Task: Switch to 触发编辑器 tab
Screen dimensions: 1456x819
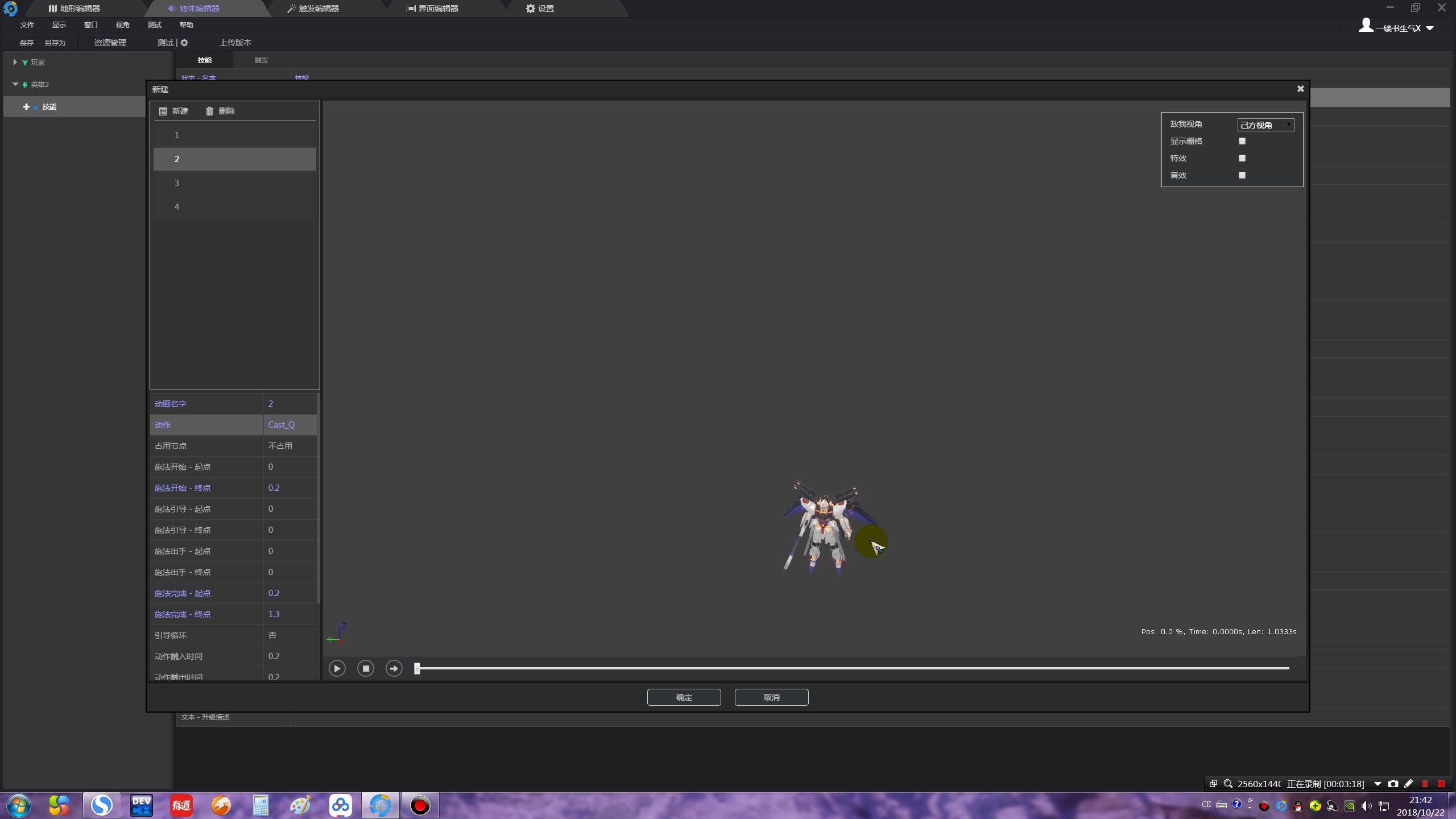Action: tap(313, 9)
